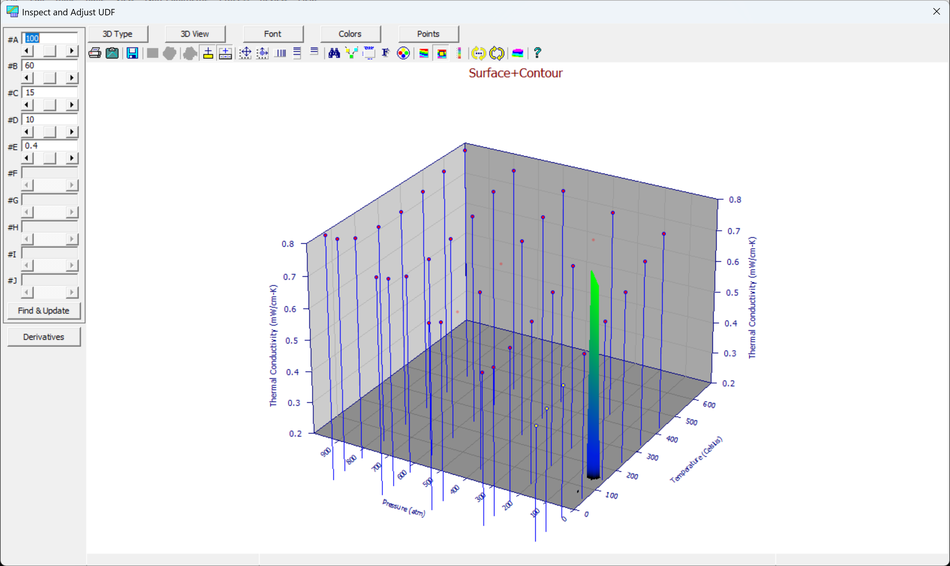Click the #E parameter field with 0.4
The width and height of the screenshot is (950, 566).
pyautogui.click(x=50, y=146)
